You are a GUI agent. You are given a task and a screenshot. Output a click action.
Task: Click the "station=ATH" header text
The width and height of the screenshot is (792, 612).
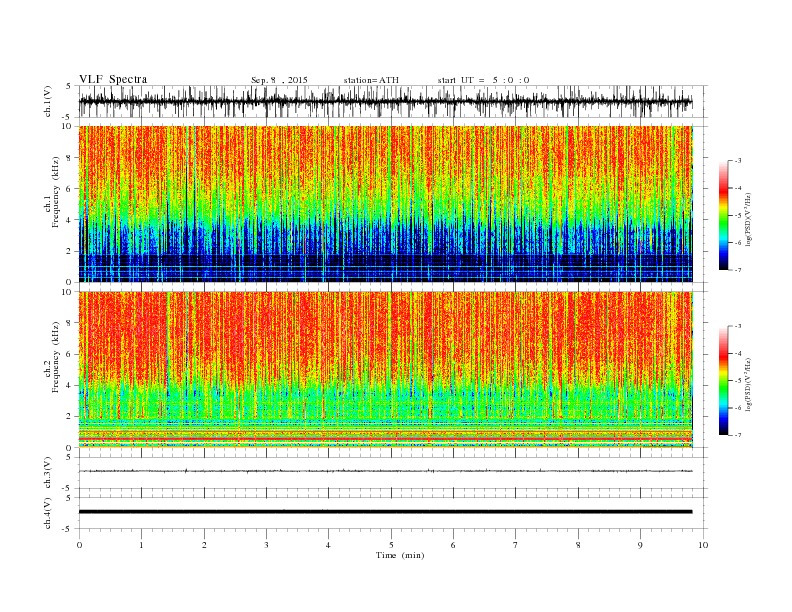(x=371, y=80)
